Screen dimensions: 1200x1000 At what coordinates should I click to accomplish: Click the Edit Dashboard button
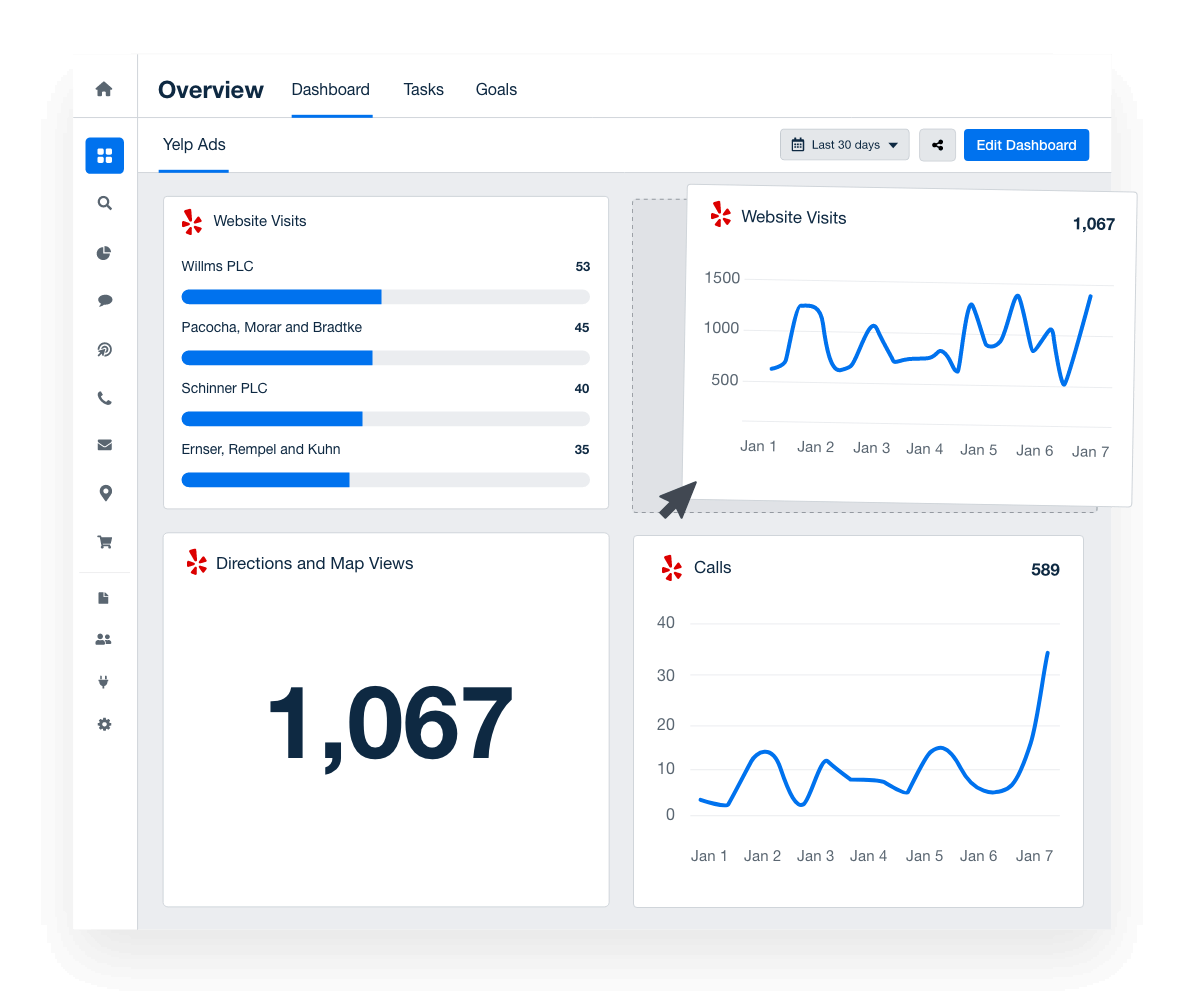pos(1026,145)
